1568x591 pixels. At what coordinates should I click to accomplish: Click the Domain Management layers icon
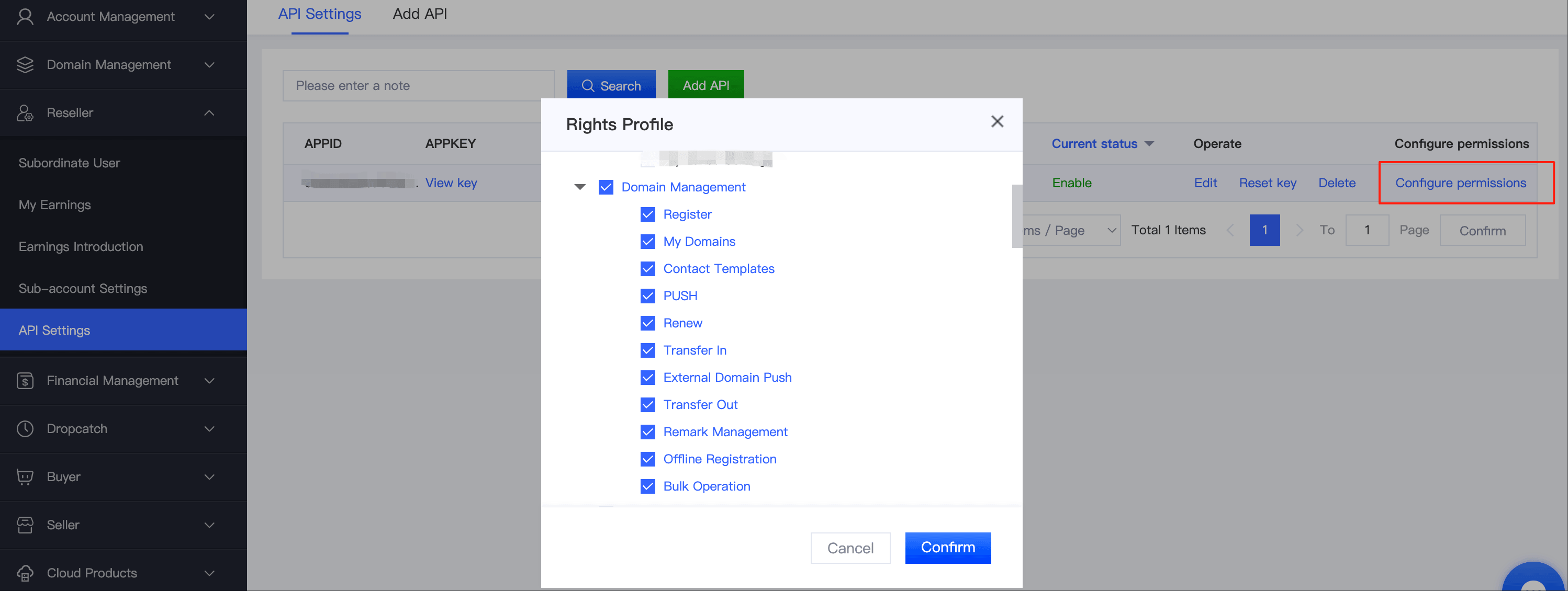pyautogui.click(x=25, y=64)
